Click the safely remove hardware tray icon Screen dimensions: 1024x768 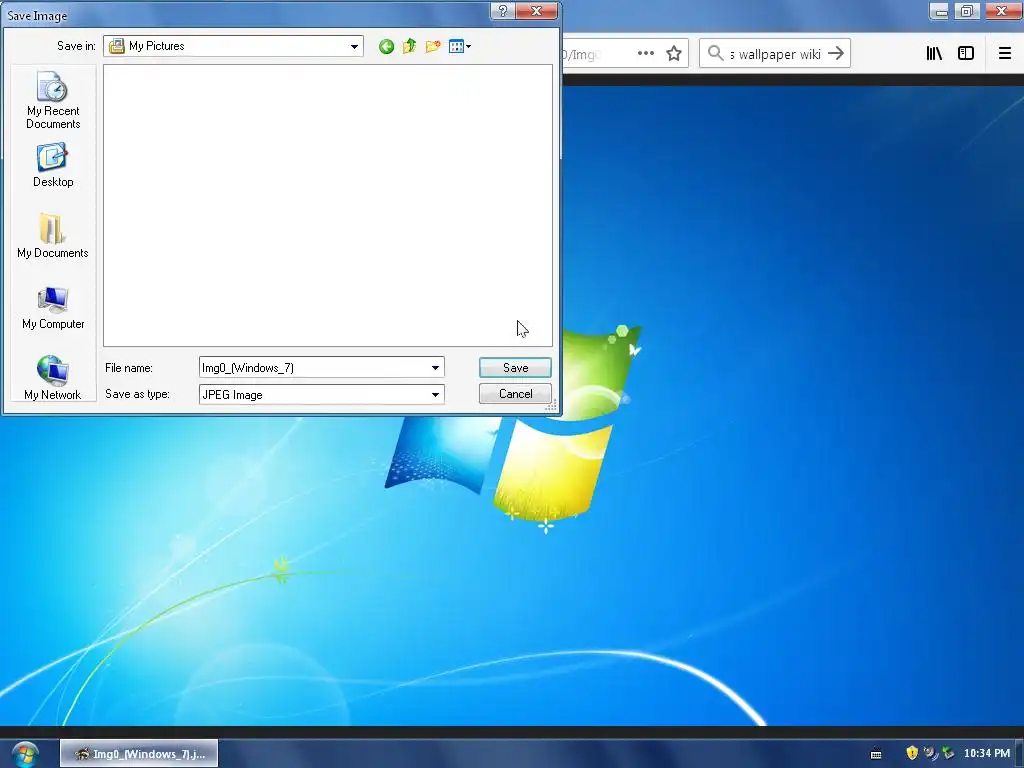[948, 753]
